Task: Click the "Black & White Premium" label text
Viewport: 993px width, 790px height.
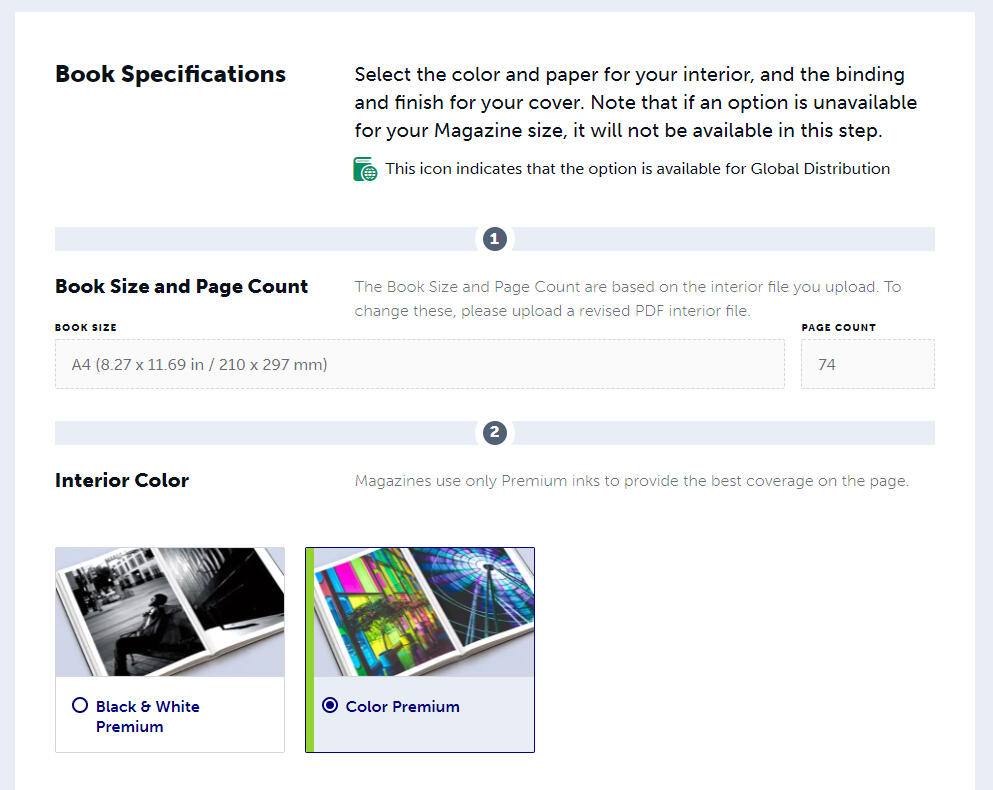Action: (x=147, y=716)
